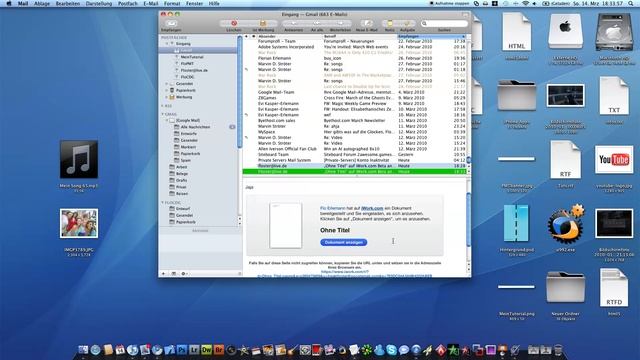Click the plus button below mailbox list
640x360 pixels.
(163, 273)
